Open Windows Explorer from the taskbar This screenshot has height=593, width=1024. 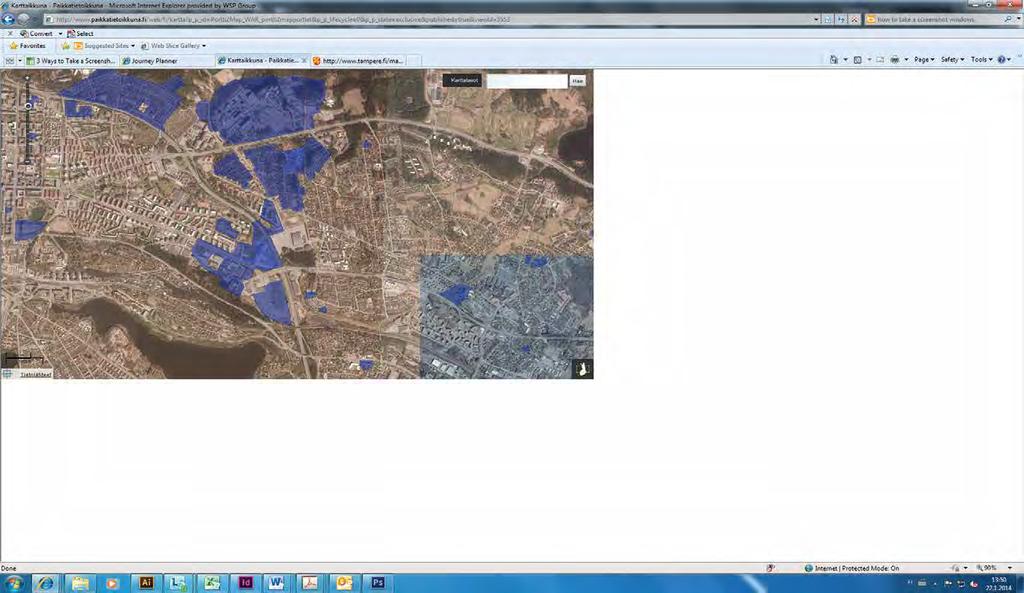tap(80, 583)
